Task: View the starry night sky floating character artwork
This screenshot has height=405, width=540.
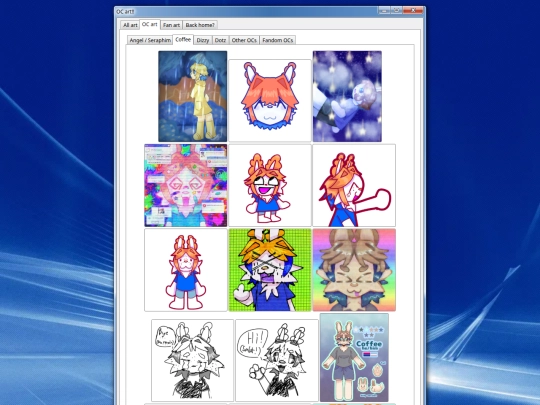Action: click(x=347, y=96)
